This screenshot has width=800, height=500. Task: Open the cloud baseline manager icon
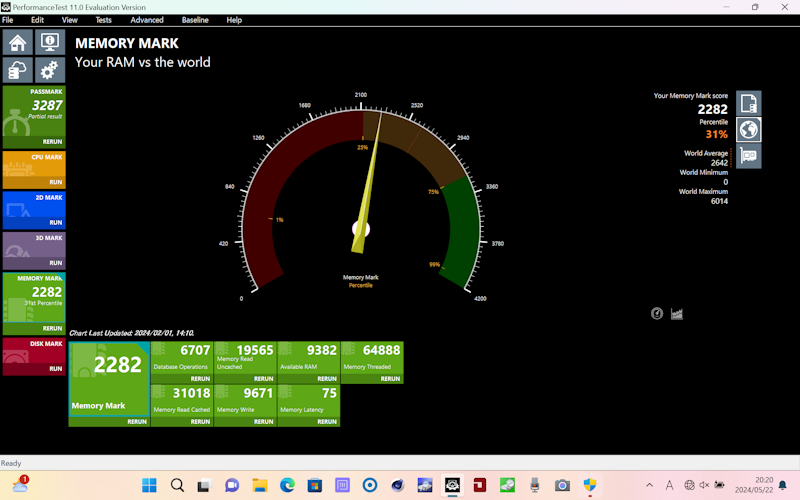(18, 70)
